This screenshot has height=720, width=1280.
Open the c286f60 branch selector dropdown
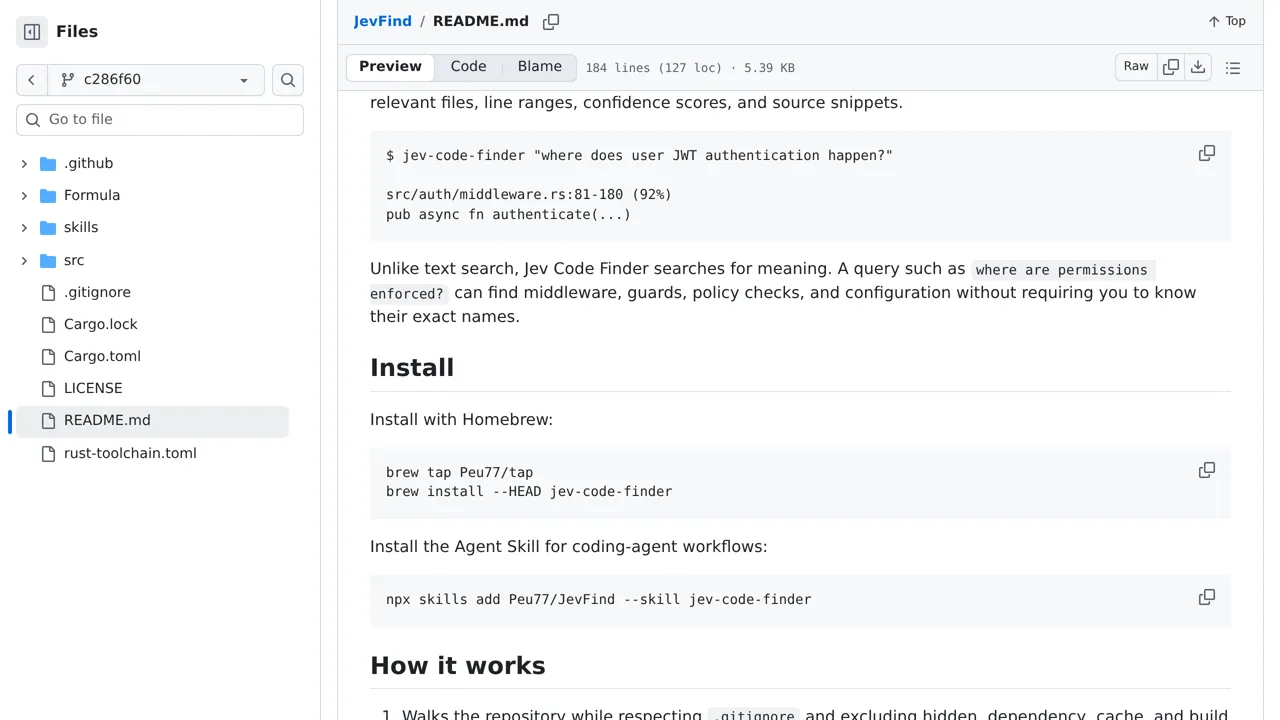point(156,80)
